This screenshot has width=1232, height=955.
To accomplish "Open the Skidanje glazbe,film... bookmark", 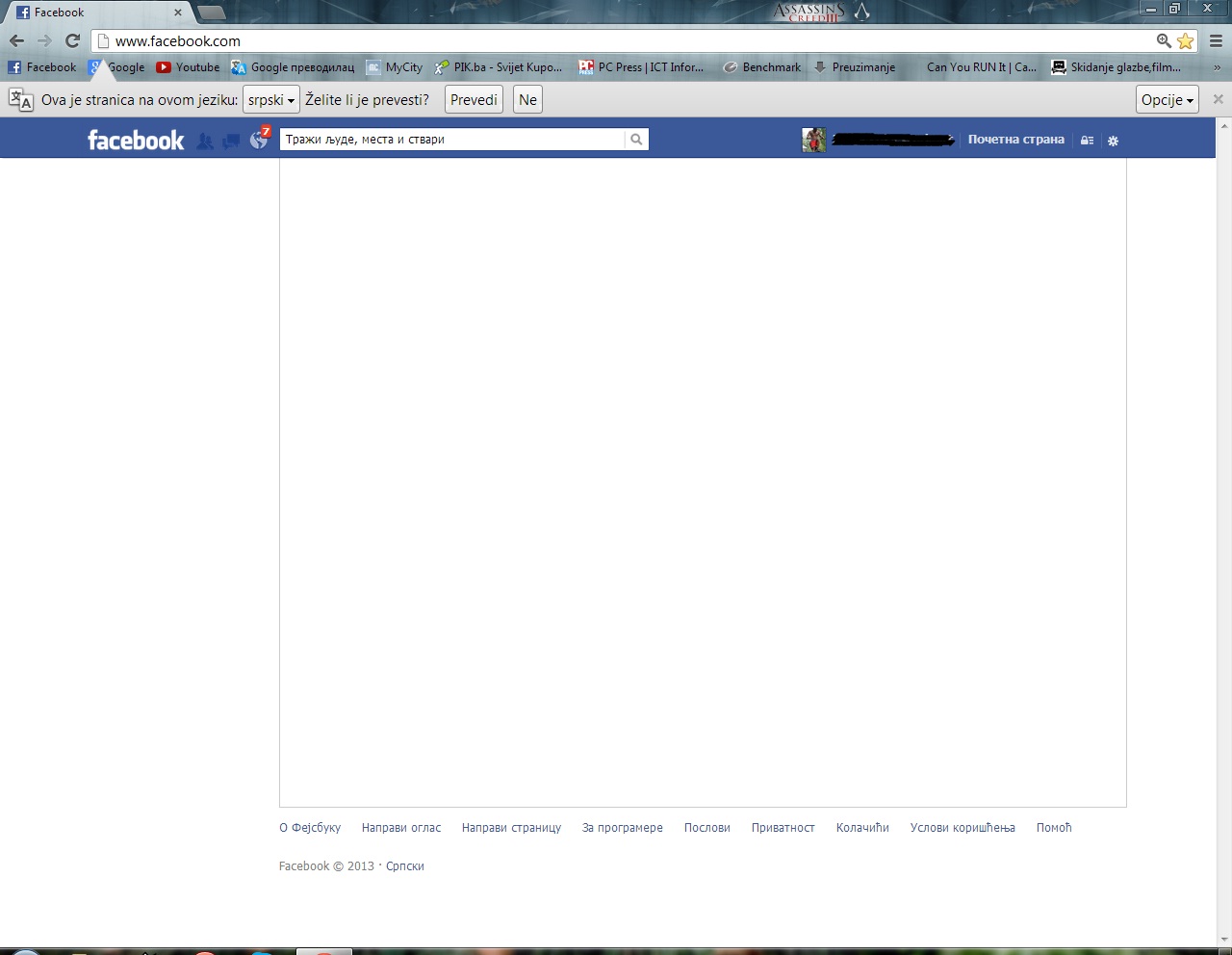I will (x=1116, y=67).
